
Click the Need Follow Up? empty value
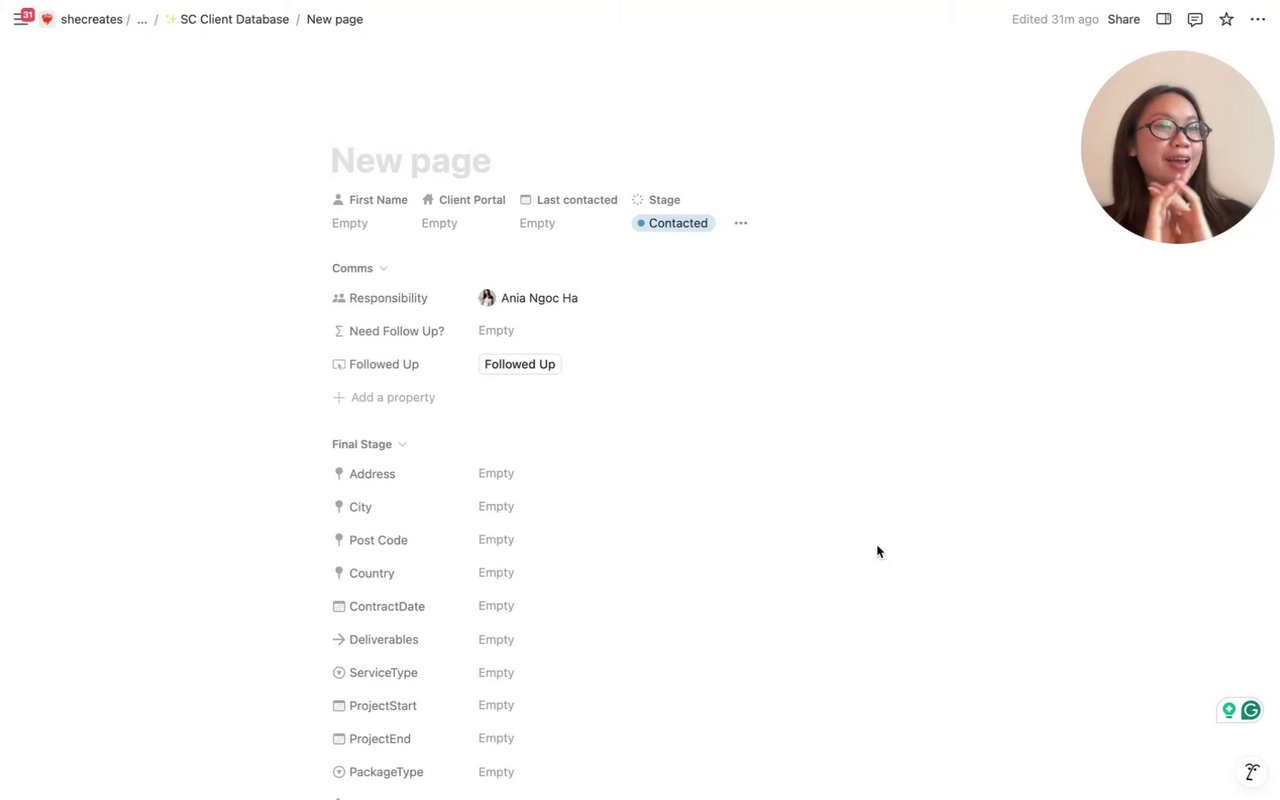(496, 330)
